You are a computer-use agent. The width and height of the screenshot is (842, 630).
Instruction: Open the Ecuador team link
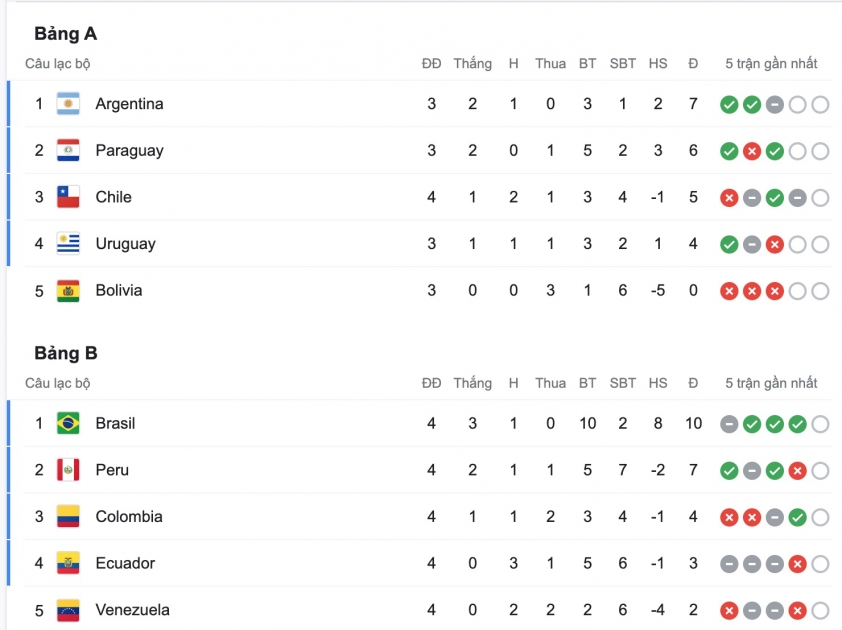125,563
